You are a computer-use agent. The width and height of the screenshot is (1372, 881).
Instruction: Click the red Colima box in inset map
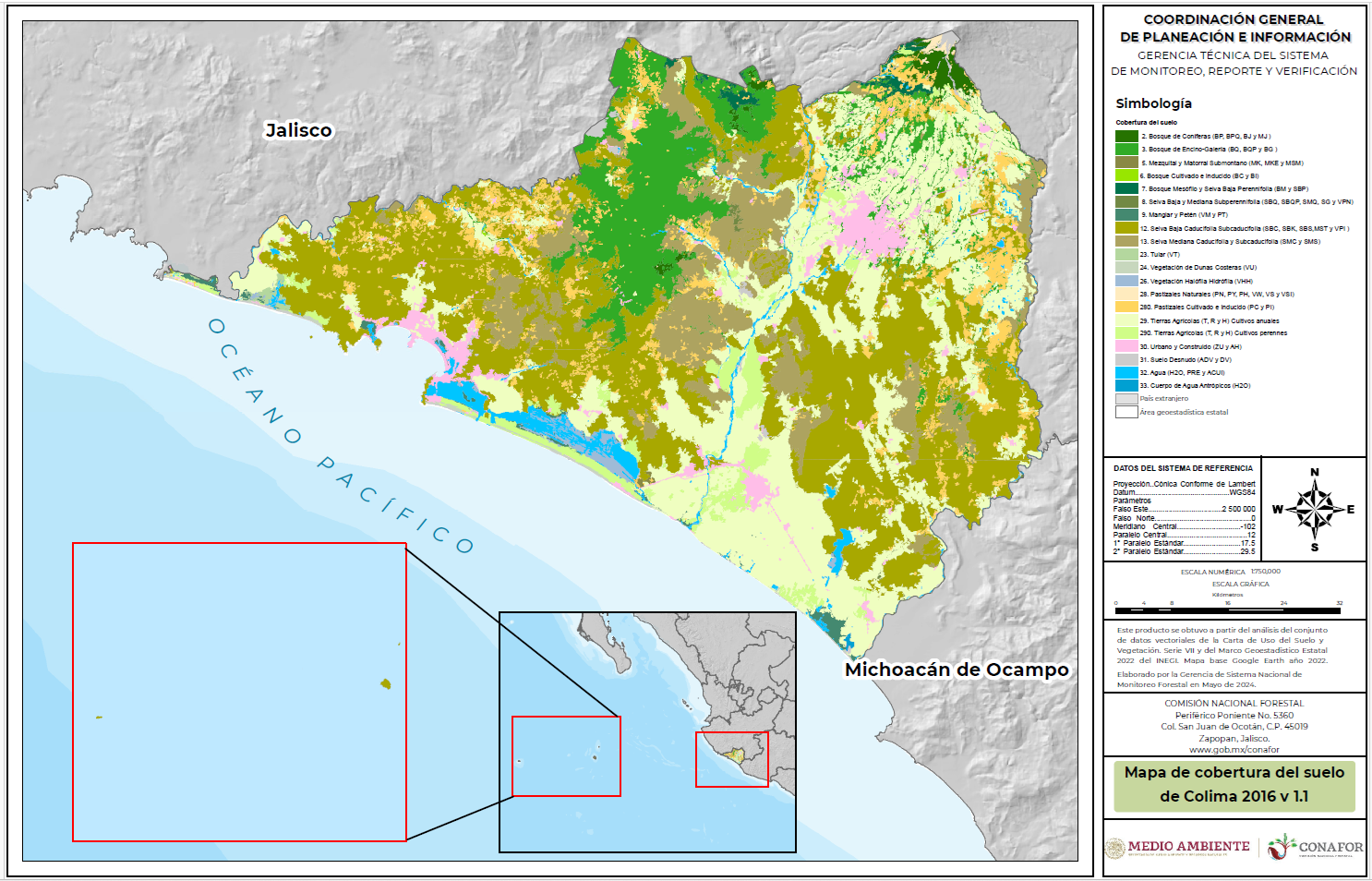731,759
